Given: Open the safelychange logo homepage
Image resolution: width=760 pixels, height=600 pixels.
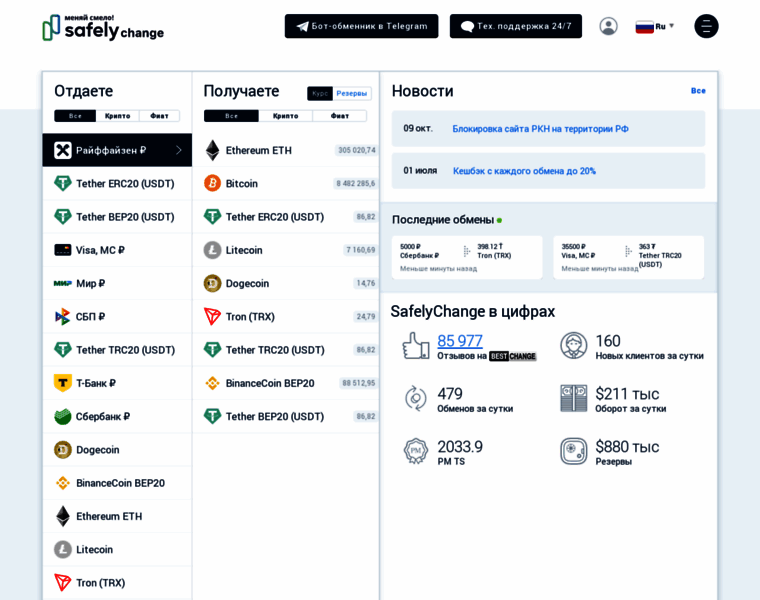Looking at the screenshot, I should [x=103, y=28].
